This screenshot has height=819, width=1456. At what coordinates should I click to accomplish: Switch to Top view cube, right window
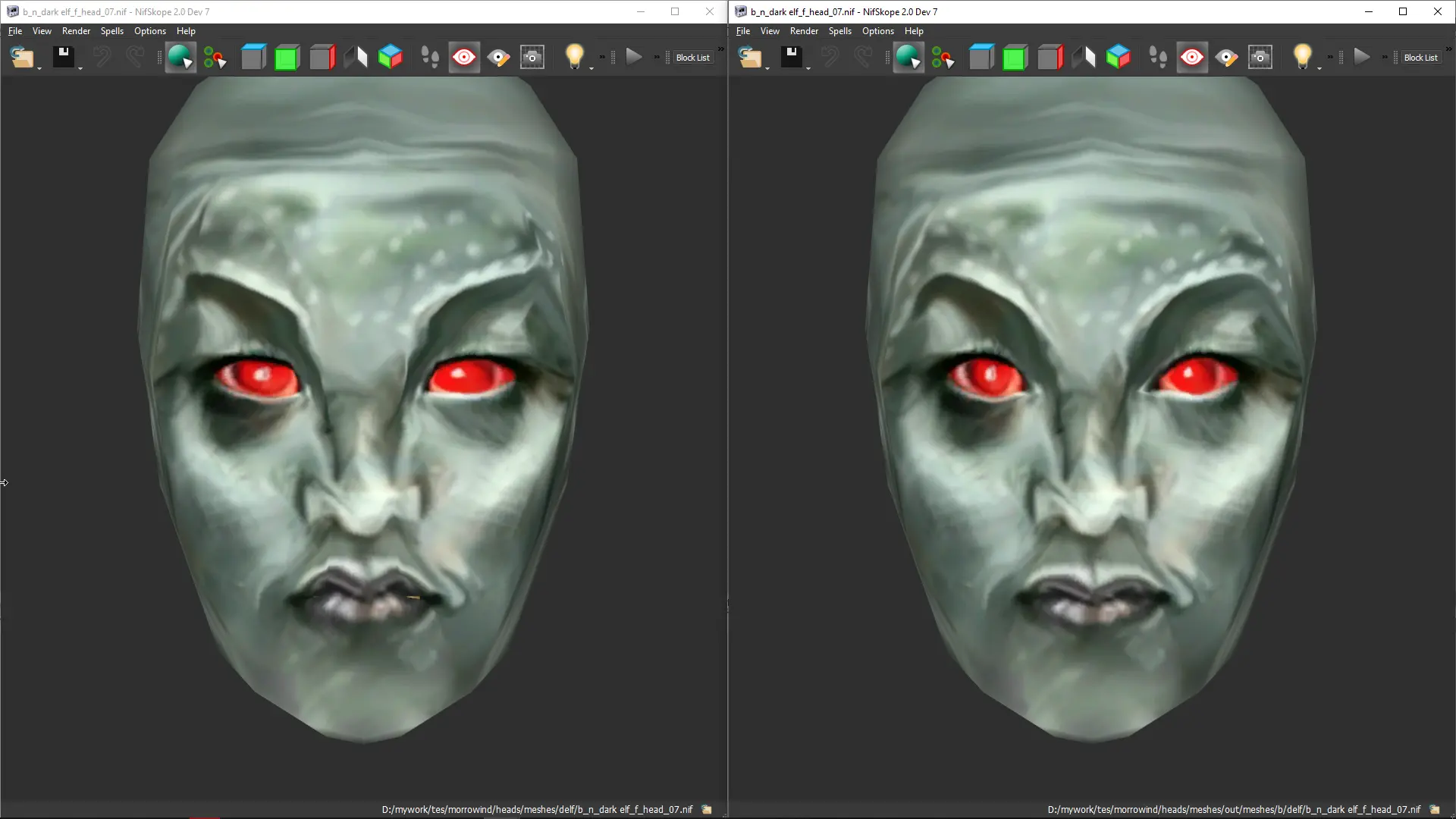(981, 58)
